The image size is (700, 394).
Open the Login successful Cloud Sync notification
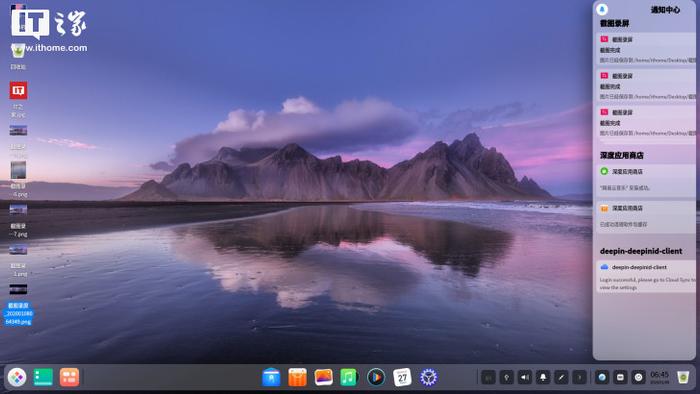645,276
